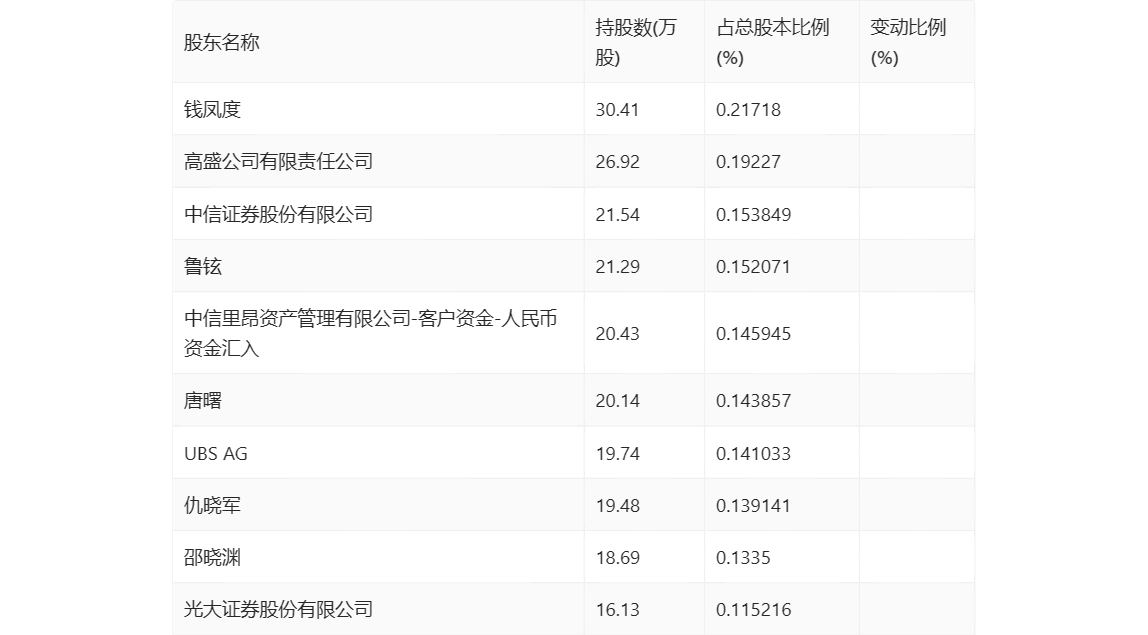Select the value 16.13

pyautogui.click(x=617, y=609)
